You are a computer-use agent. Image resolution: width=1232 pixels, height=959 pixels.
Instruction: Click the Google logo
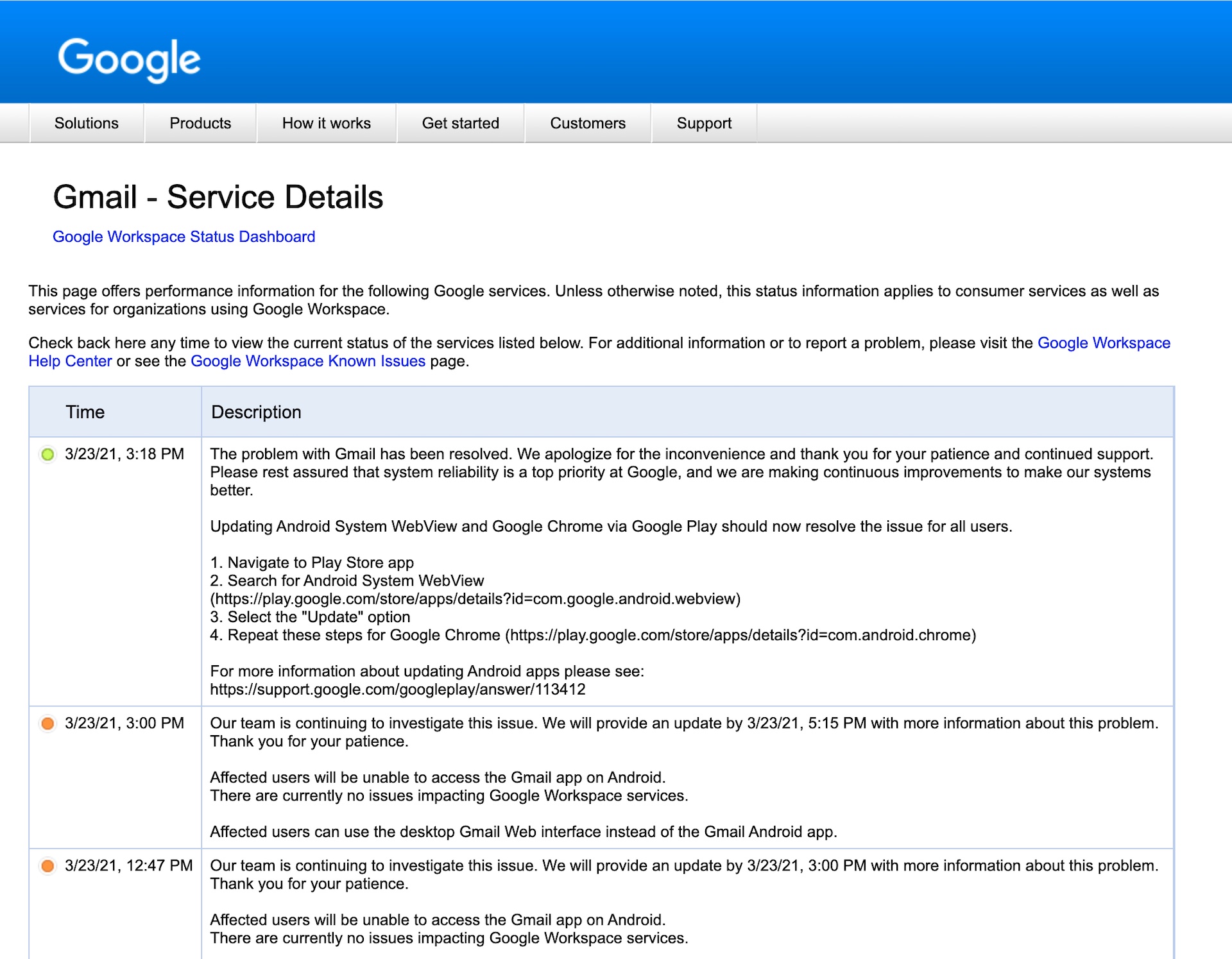point(129,59)
